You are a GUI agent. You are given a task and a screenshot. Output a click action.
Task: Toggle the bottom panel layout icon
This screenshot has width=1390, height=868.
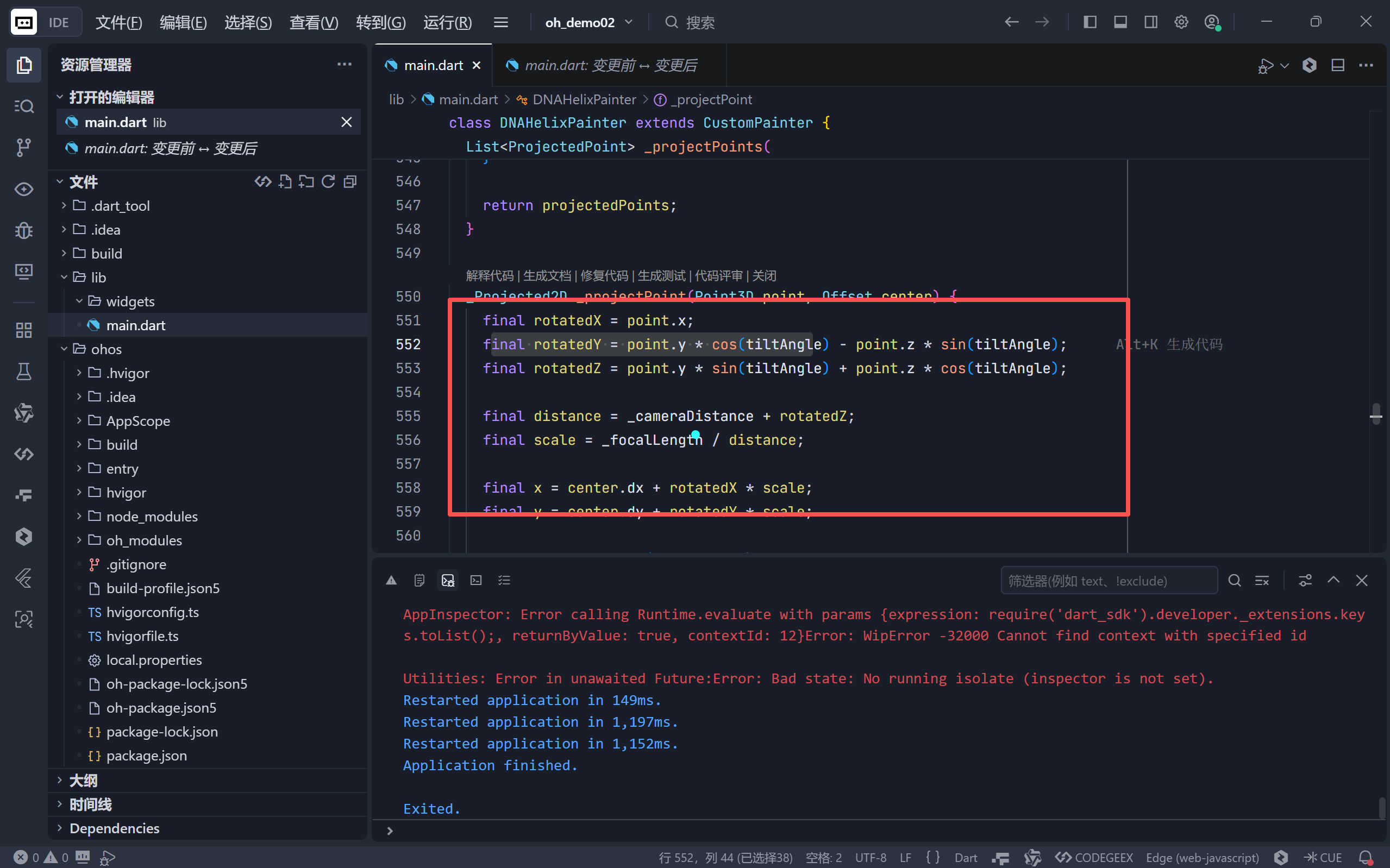point(1120,22)
